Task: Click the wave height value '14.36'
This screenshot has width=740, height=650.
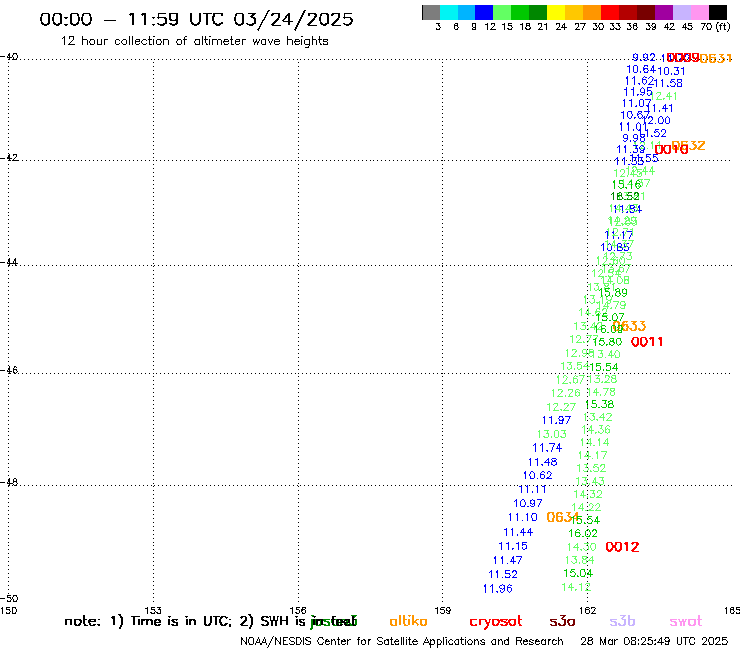Action: point(597,430)
